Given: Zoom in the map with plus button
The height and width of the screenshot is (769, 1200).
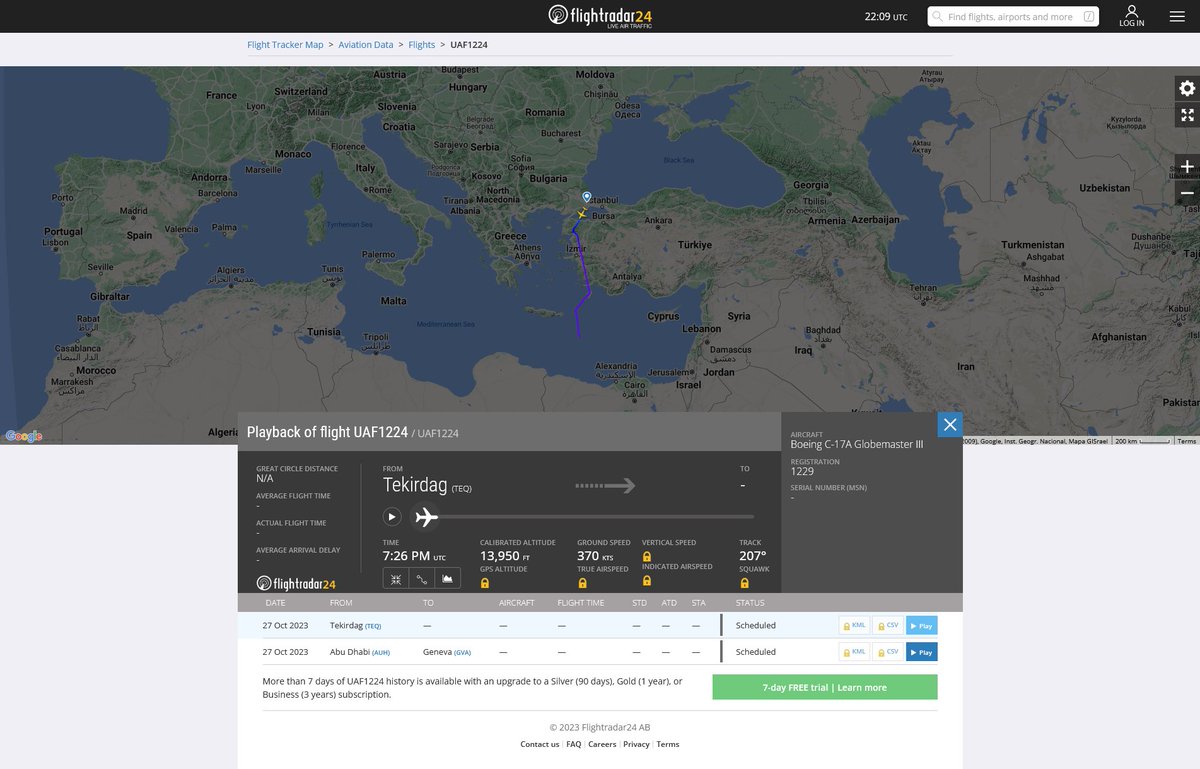Looking at the screenshot, I should (x=1187, y=166).
